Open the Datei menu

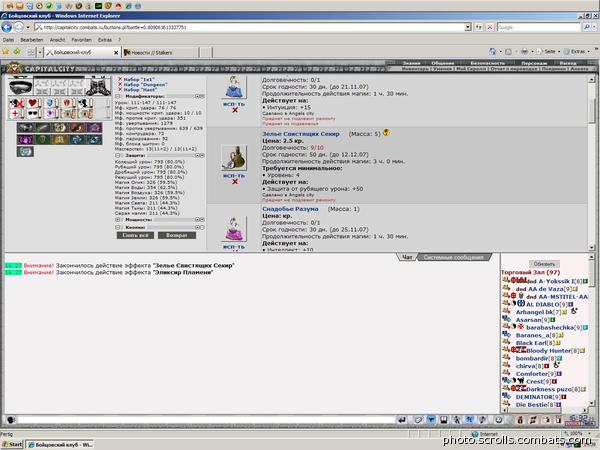(8, 40)
